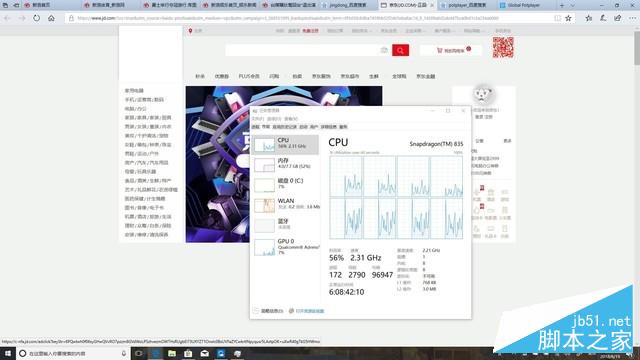Screen dimensions: 640x360
Task: Open the 服务 (Services) tab in Task Manager
Action: click(343, 127)
